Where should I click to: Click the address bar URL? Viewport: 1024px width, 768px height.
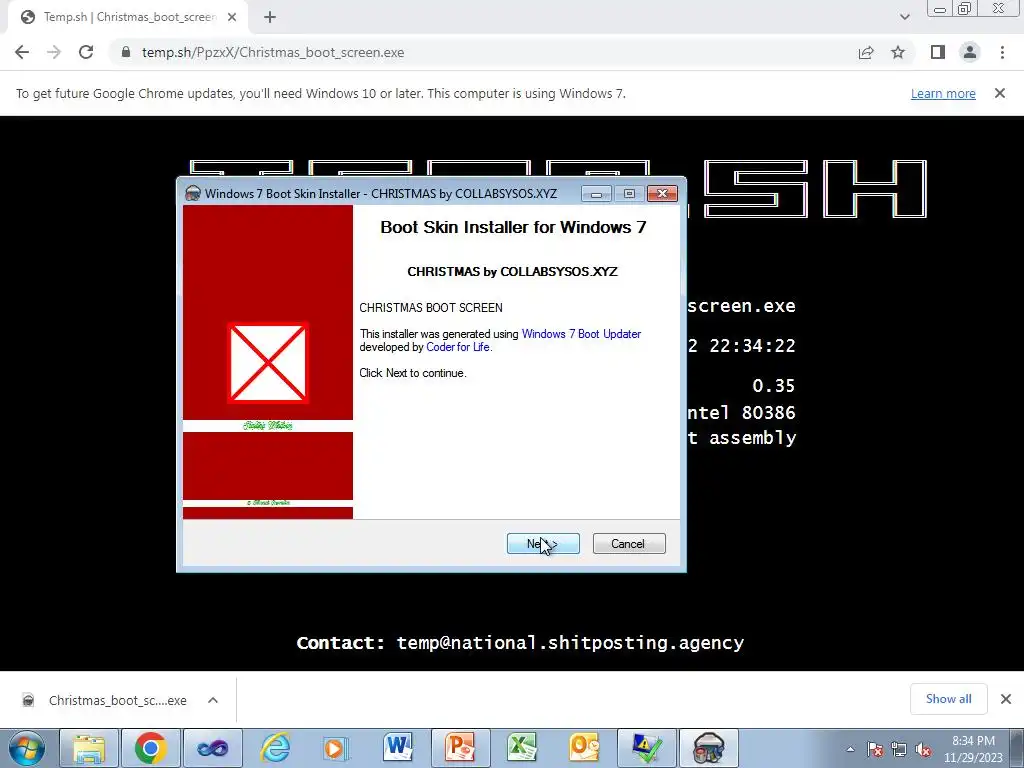(273, 52)
